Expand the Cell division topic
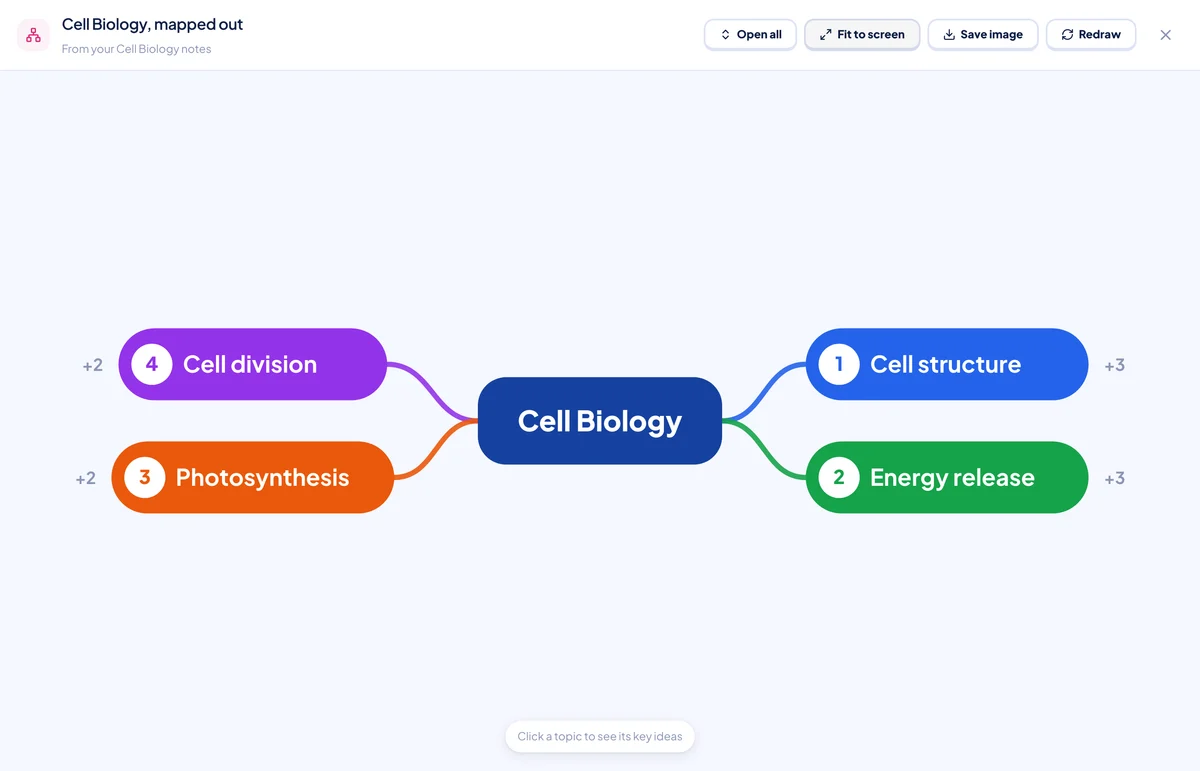Screen dimensions: 1200x771 pos(252,364)
